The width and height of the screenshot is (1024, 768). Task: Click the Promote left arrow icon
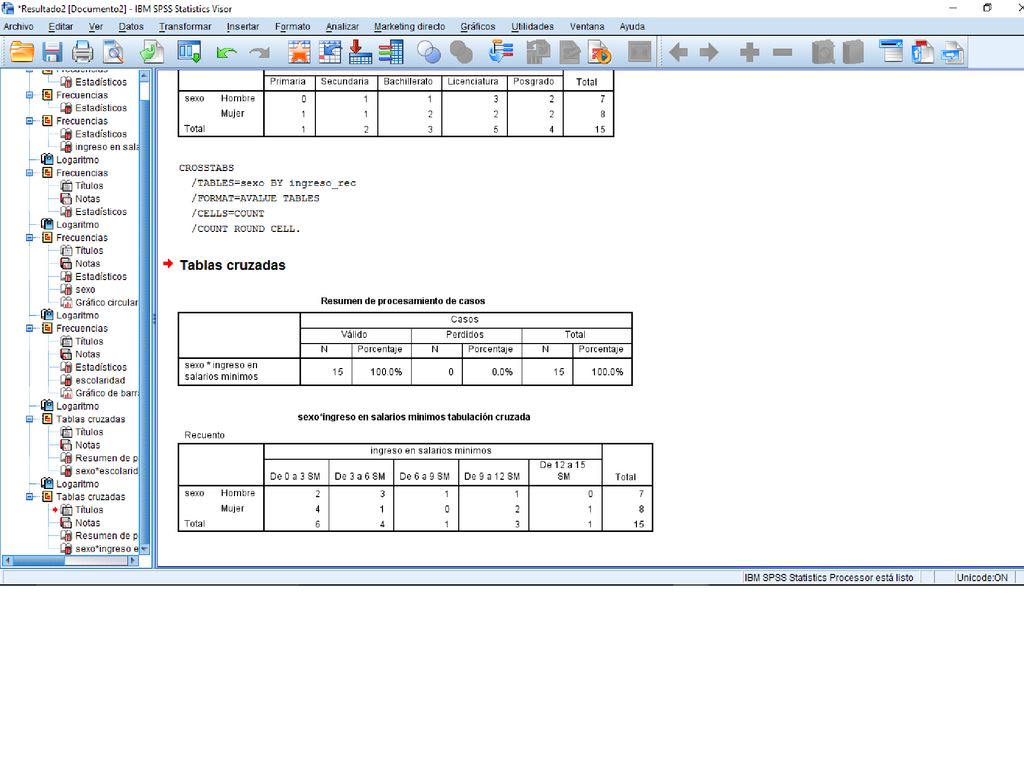point(679,52)
